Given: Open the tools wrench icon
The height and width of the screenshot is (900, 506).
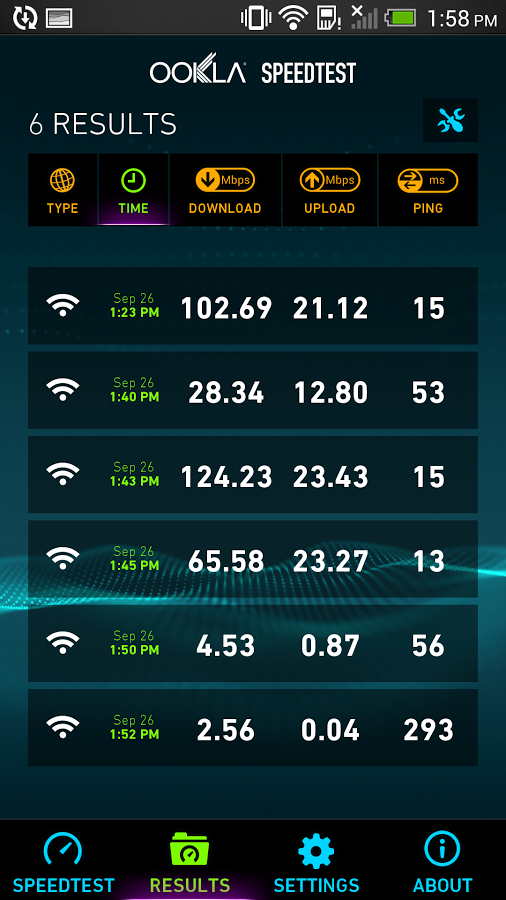Looking at the screenshot, I should pyautogui.click(x=450, y=121).
